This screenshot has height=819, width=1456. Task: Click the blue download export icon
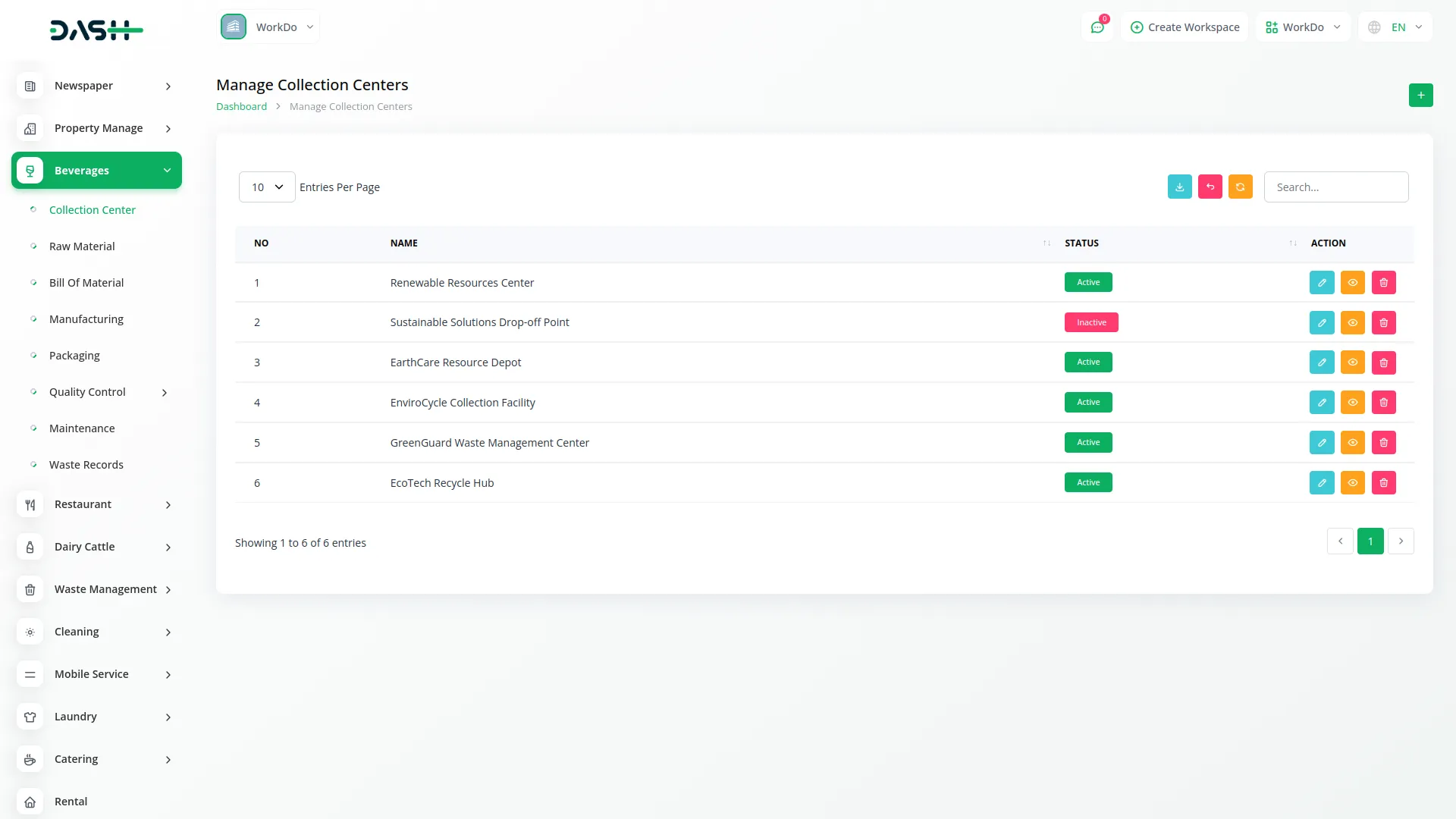pos(1179,187)
